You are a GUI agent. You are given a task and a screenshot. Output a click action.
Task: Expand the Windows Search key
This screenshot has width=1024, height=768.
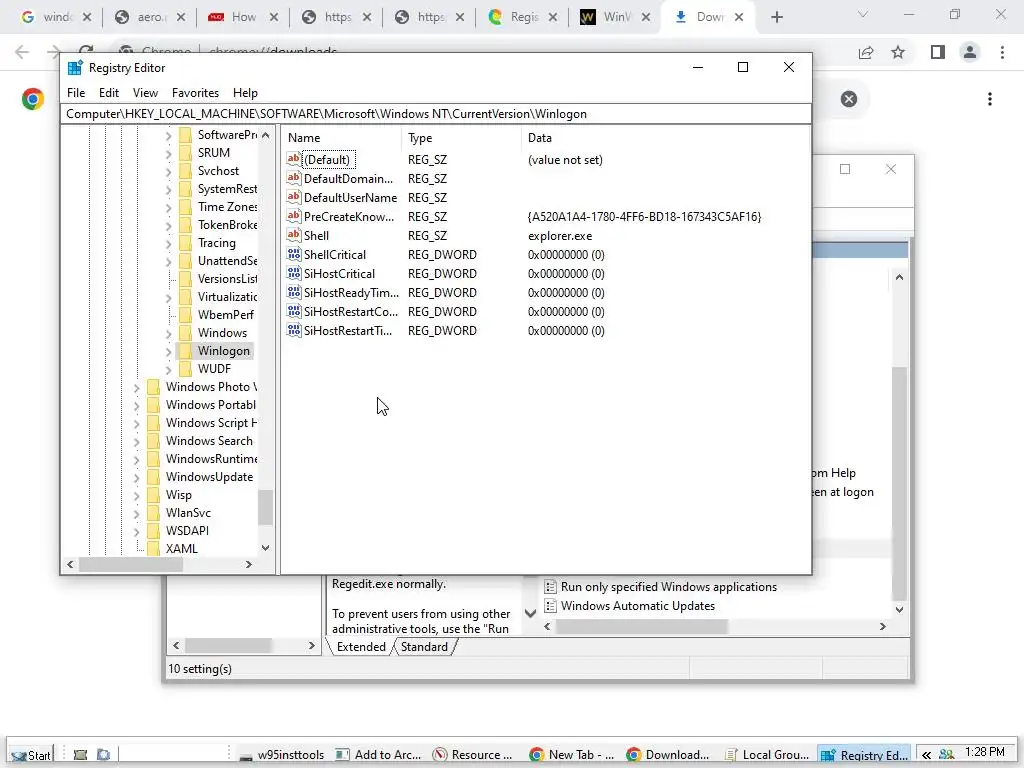[136, 441]
